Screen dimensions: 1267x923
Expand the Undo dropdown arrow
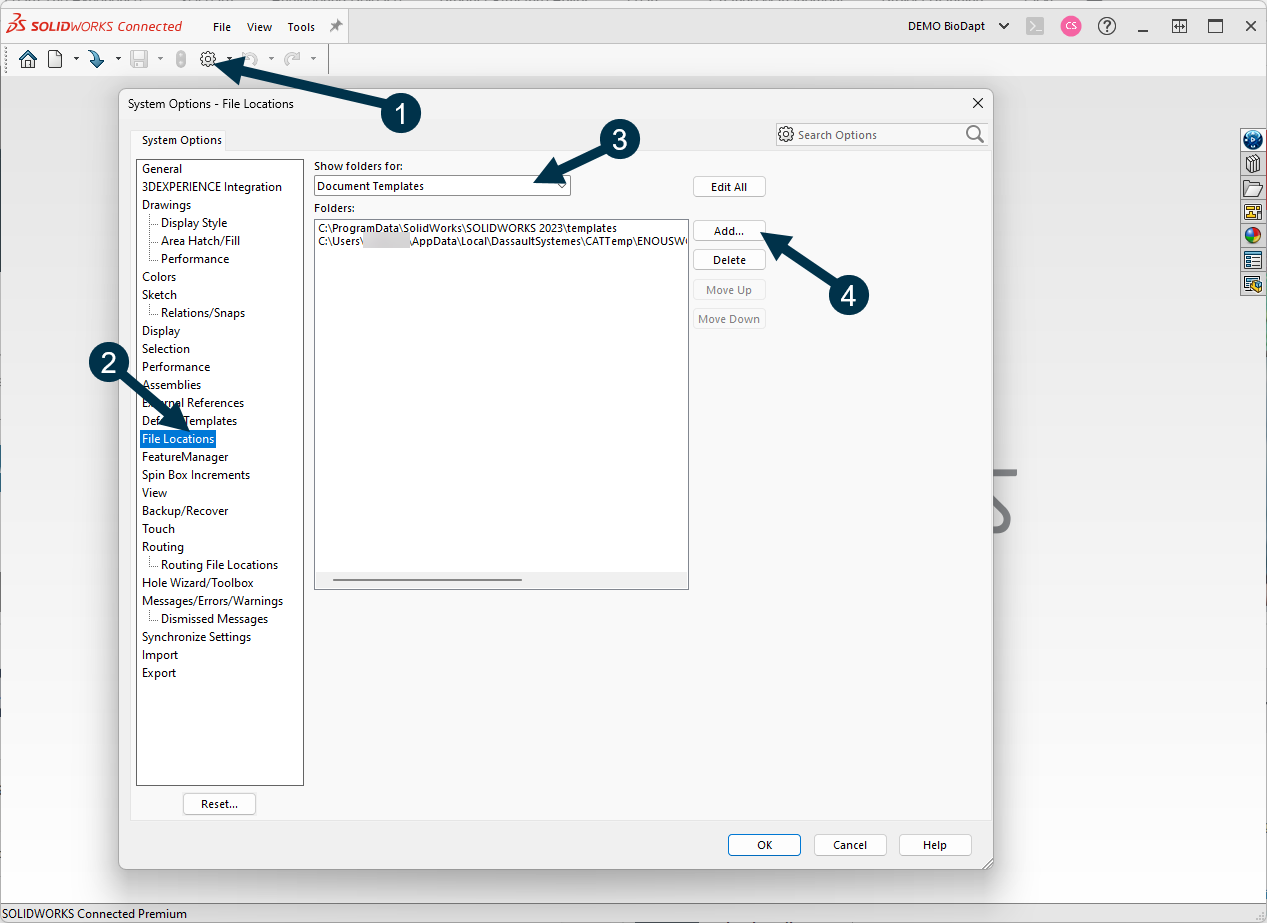(271, 59)
